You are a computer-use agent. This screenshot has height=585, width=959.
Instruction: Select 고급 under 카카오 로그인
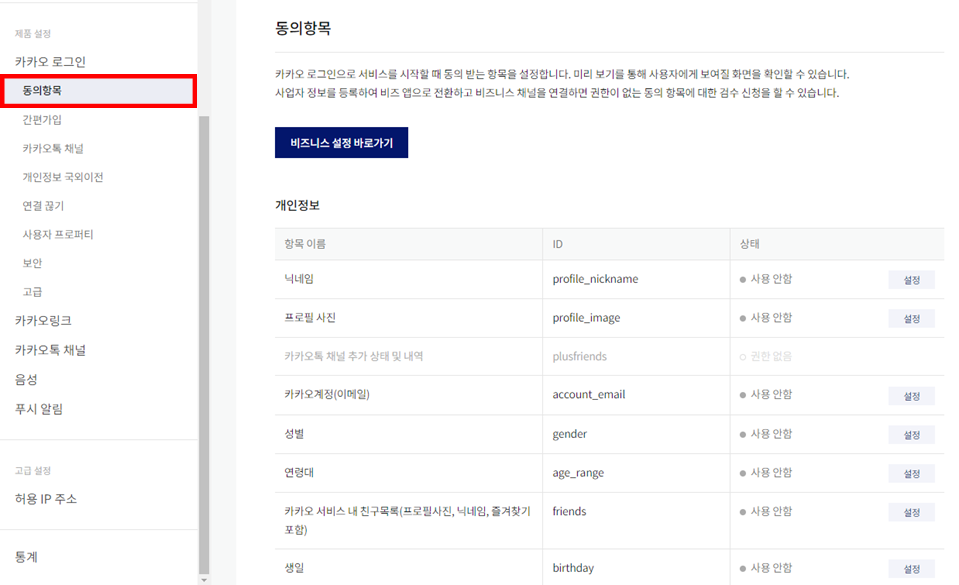[32, 292]
